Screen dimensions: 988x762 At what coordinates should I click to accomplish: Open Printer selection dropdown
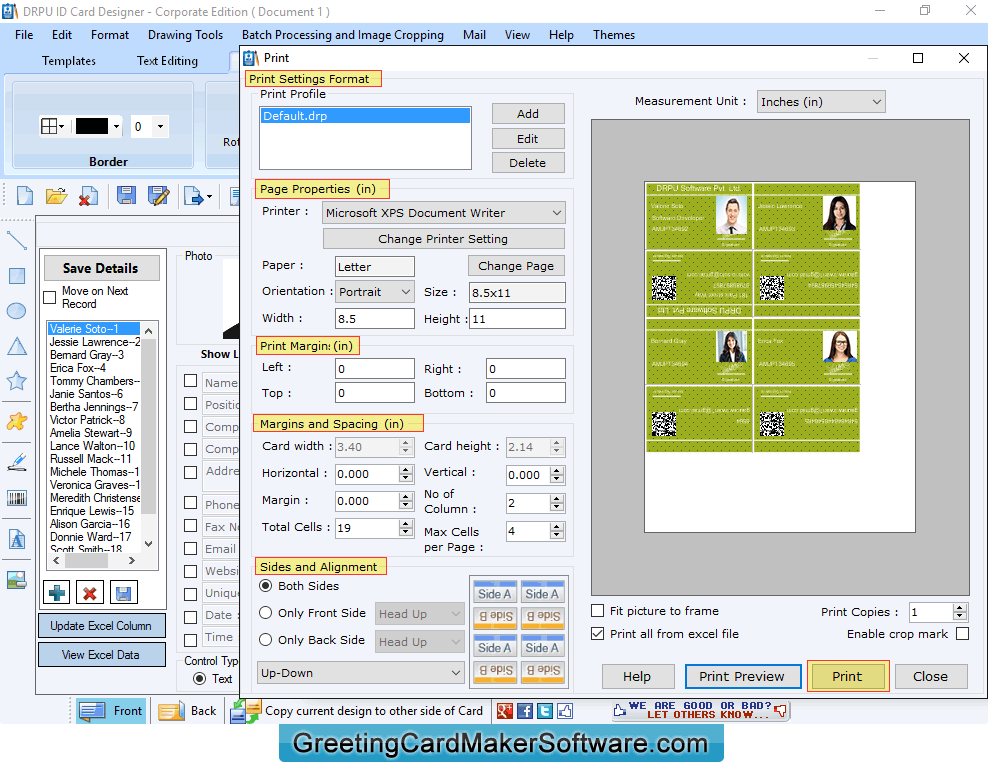point(444,213)
